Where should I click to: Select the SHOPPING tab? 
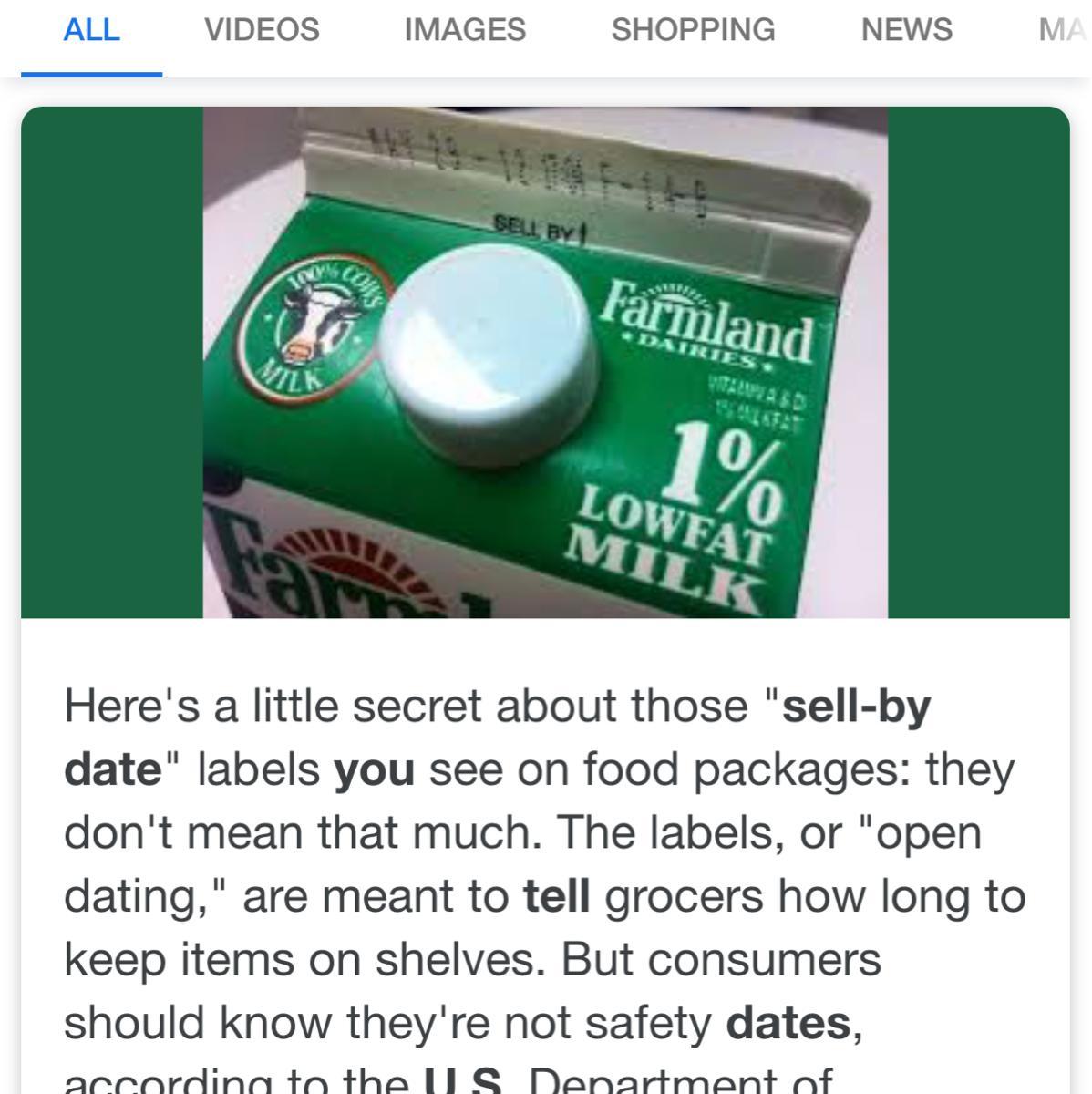(x=693, y=29)
